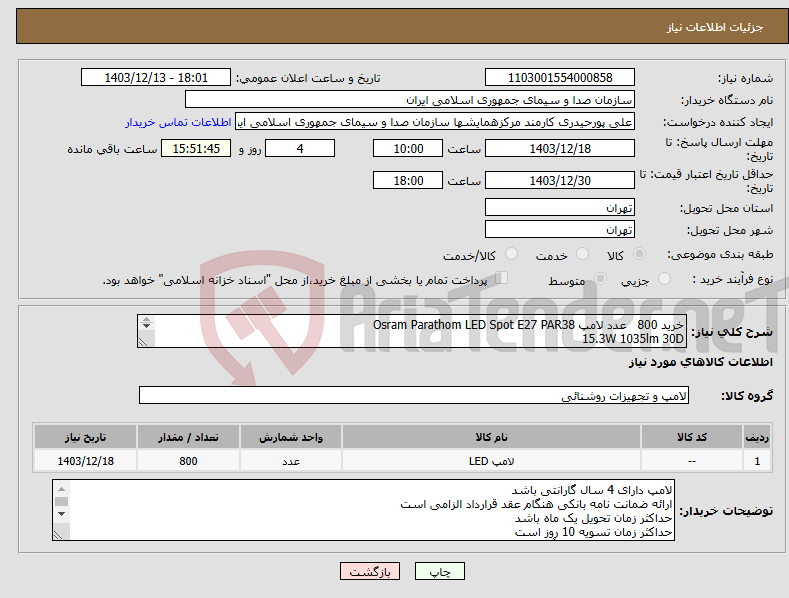Click the لامپ LED cell in table
The width and height of the screenshot is (789, 598).
click(x=492, y=461)
